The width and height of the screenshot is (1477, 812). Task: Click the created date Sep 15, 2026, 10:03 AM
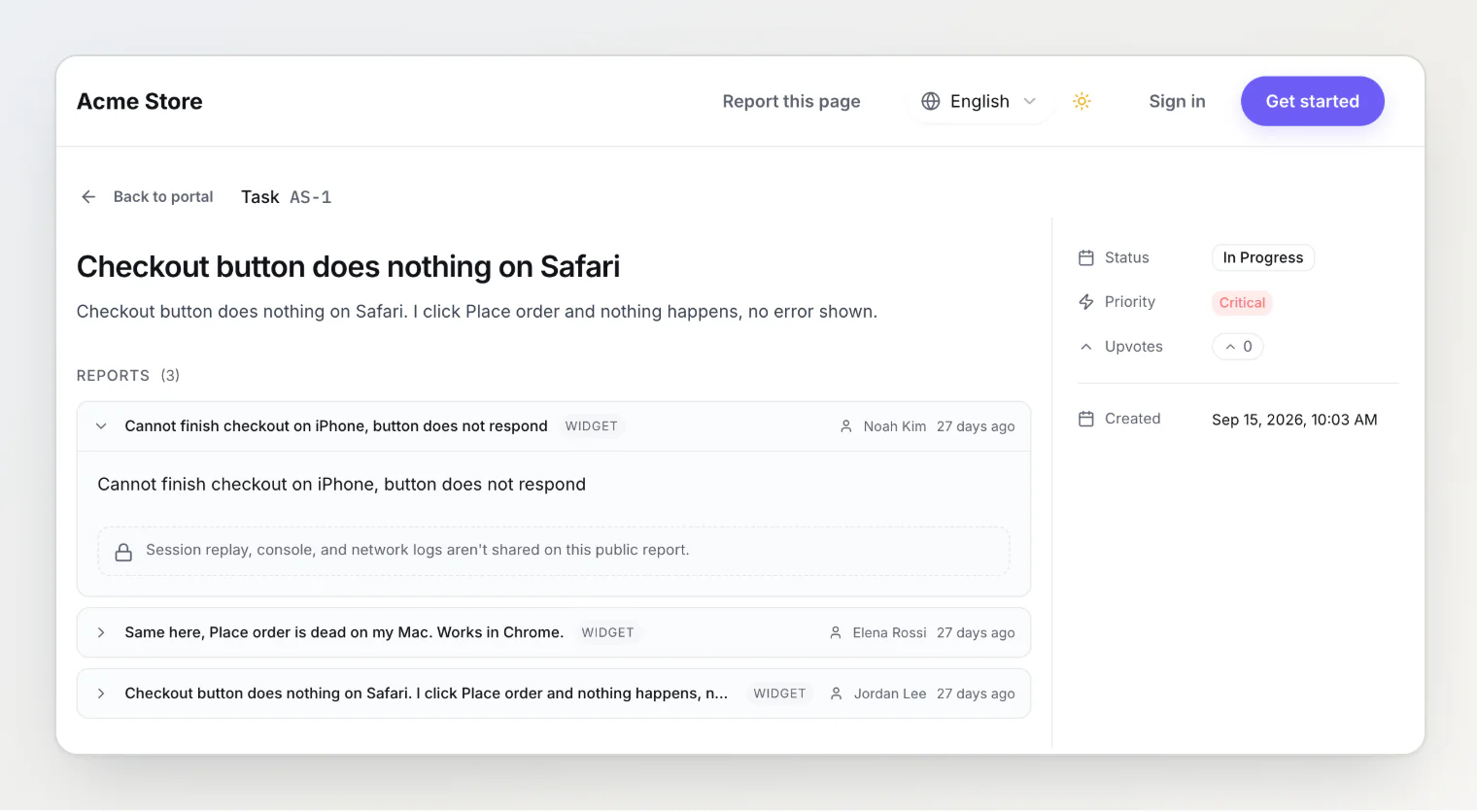tap(1294, 420)
